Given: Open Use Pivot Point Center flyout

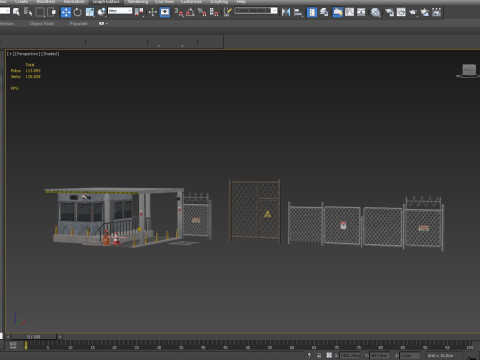Looking at the screenshot, I should point(139,12).
